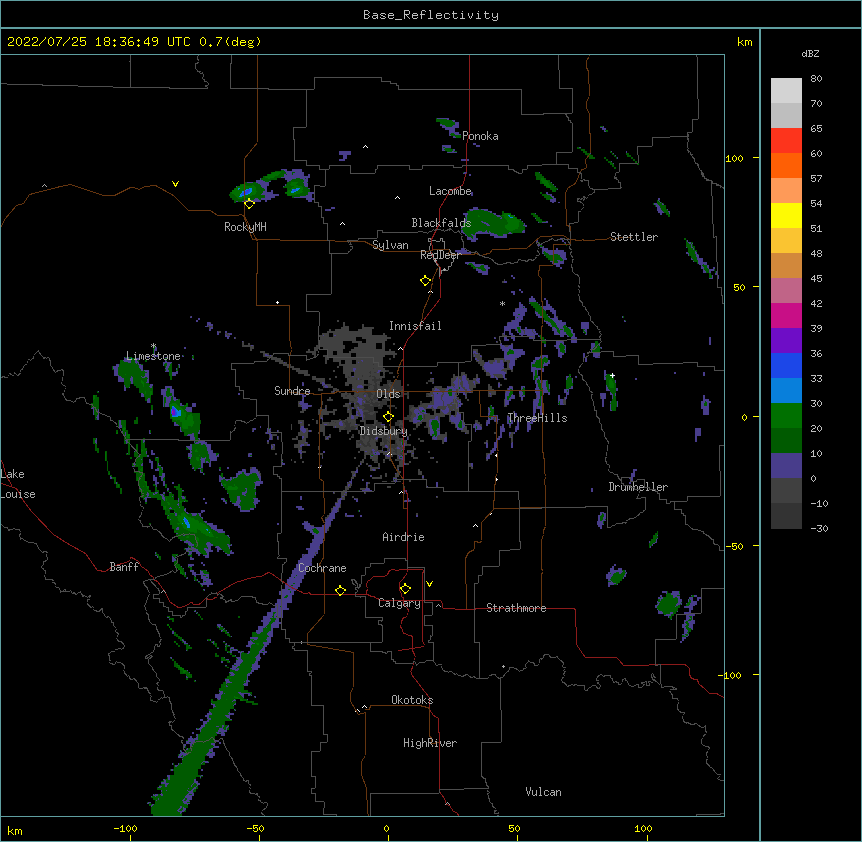The height and width of the screenshot is (842, 862).
Task: Click the dBZ legend heading
Action: pos(810,54)
